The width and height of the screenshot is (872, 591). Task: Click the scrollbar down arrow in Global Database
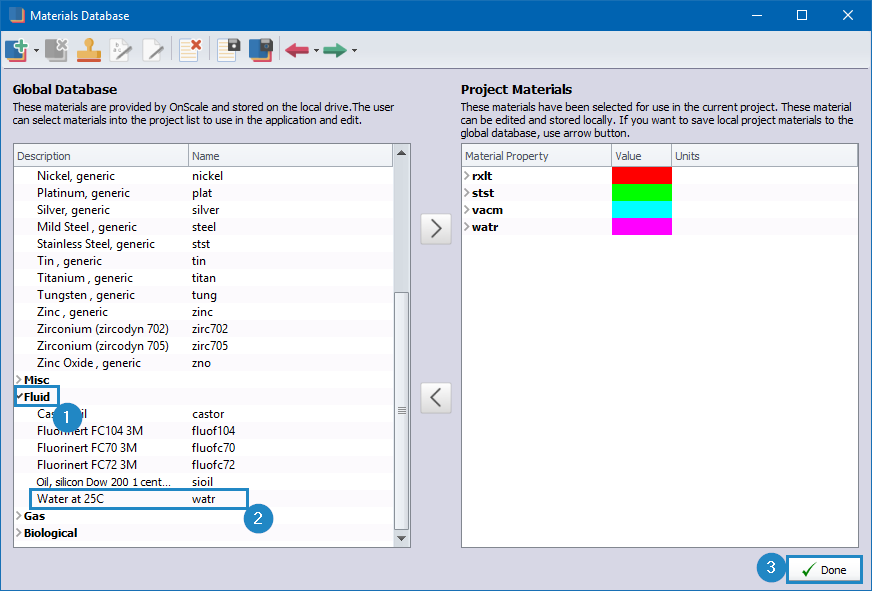point(402,538)
